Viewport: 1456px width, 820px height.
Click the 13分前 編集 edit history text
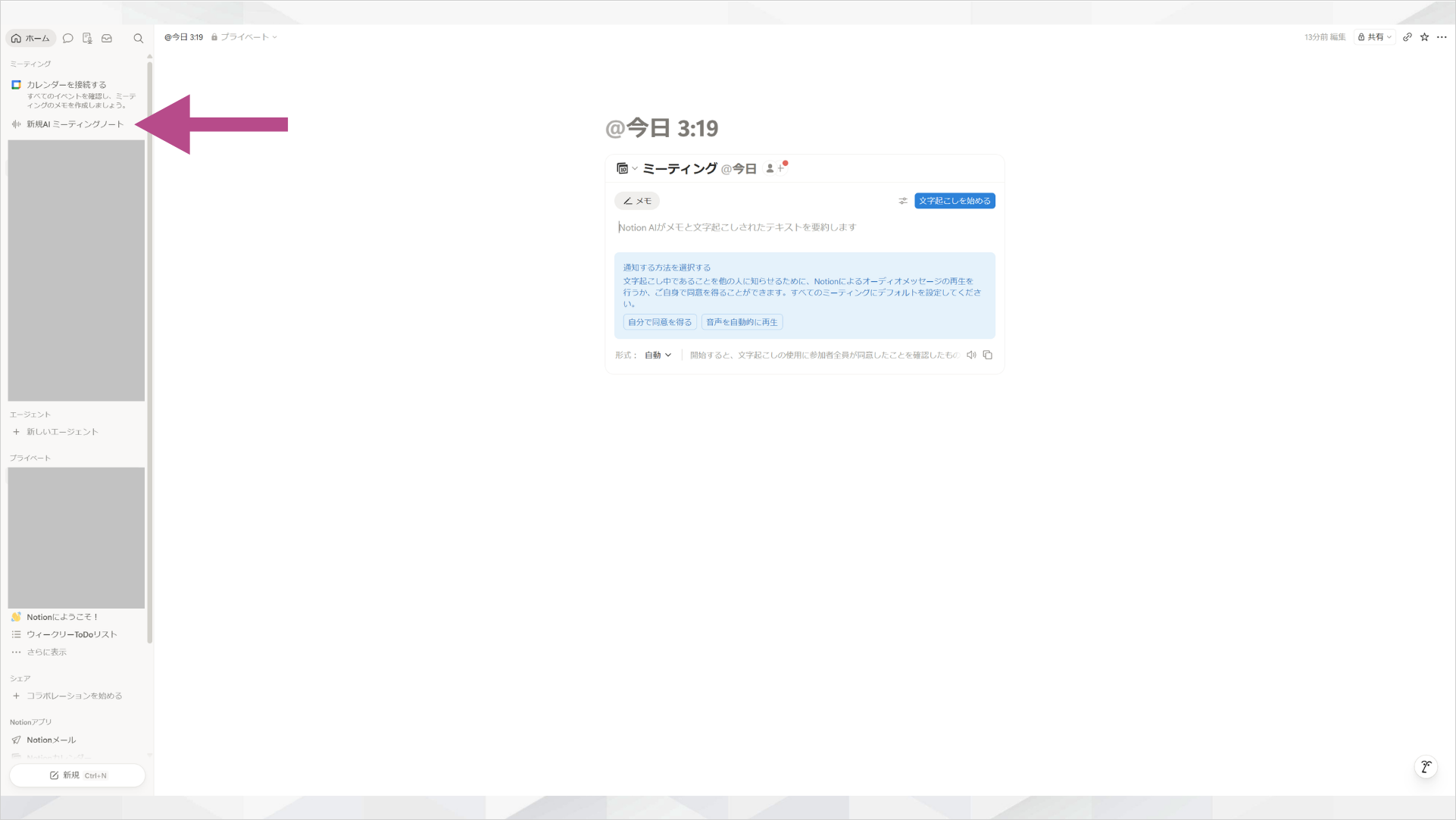[x=1325, y=37]
